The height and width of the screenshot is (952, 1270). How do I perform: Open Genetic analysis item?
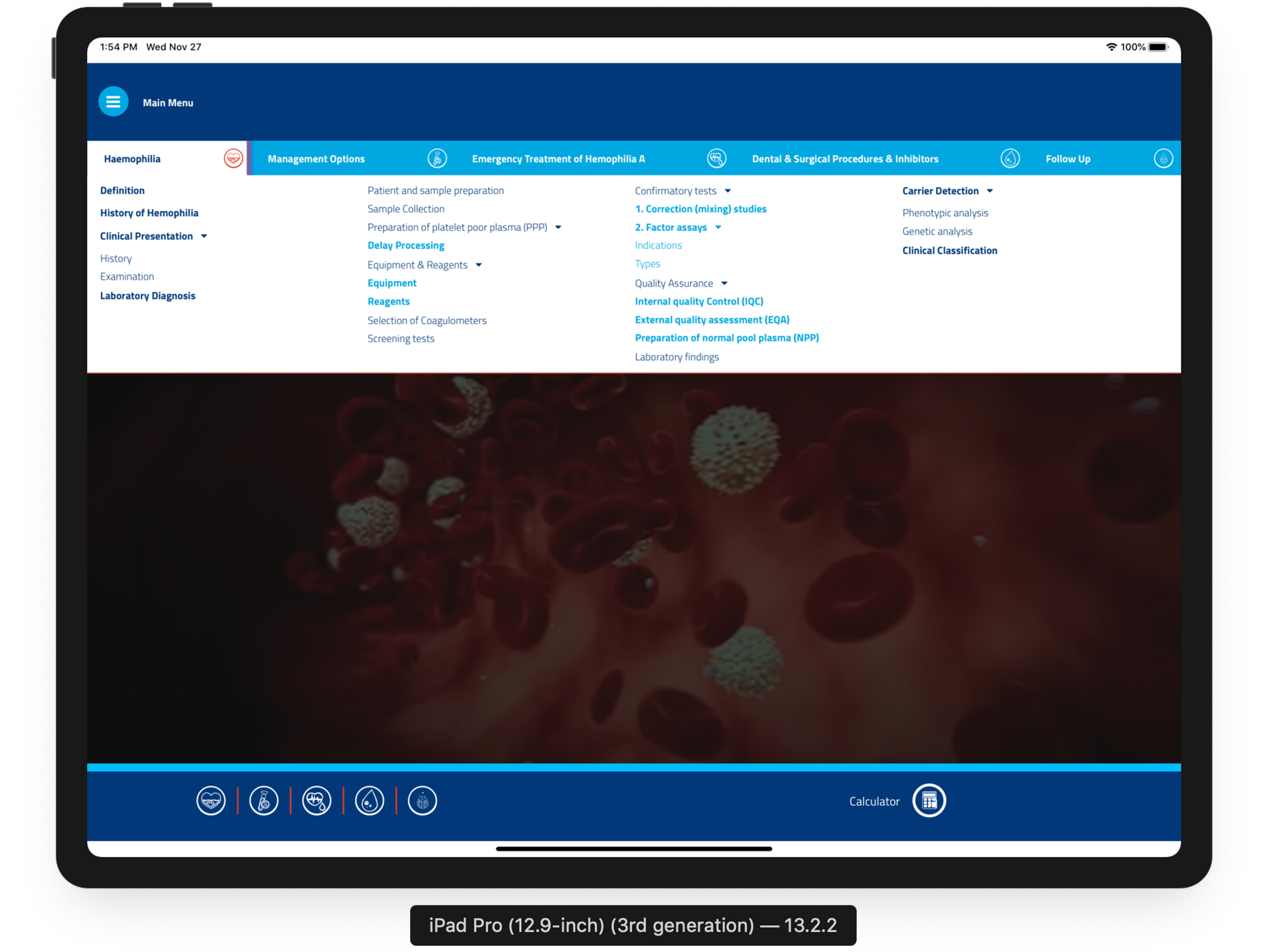coord(938,231)
